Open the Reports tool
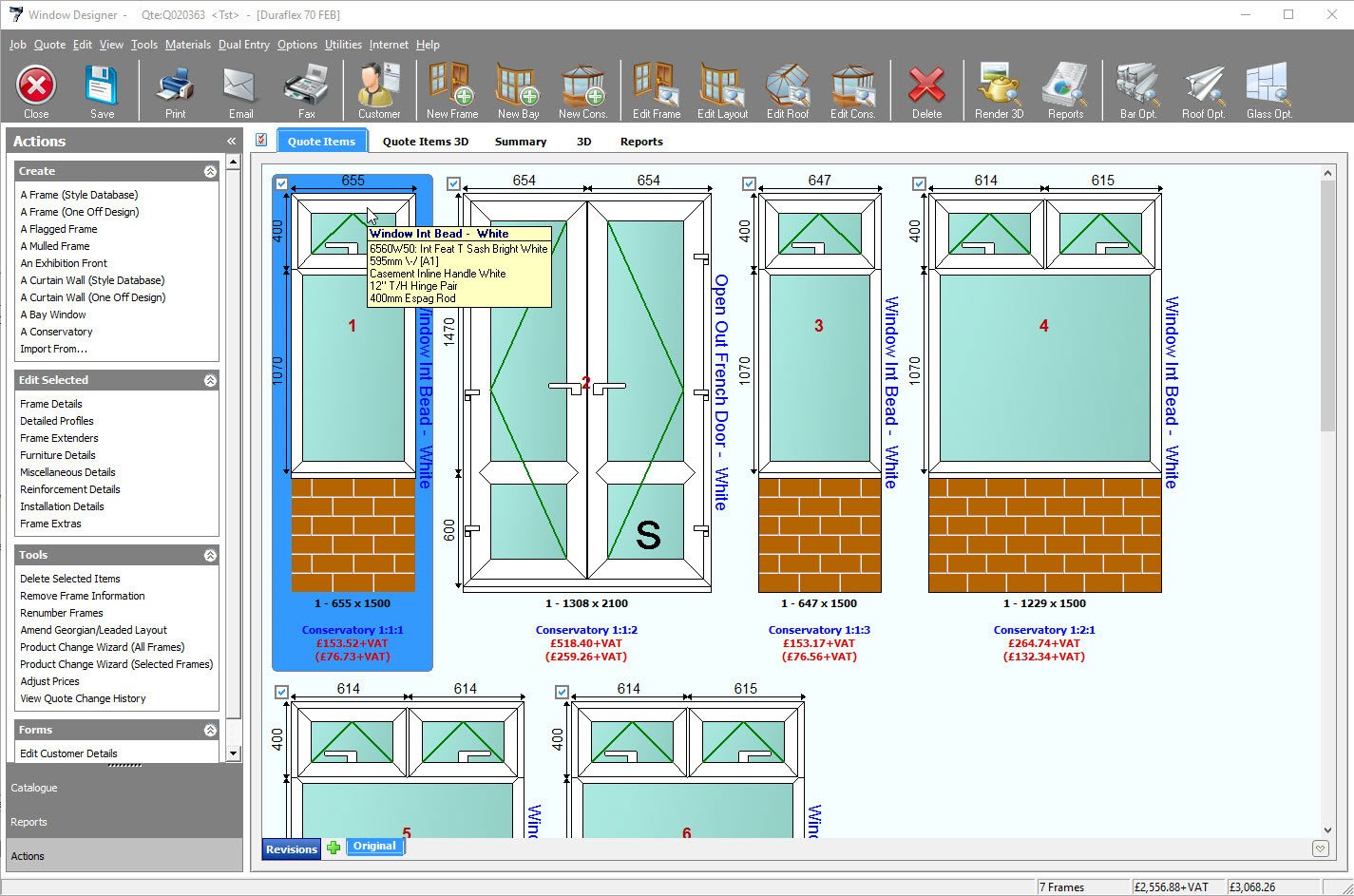This screenshot has height=896, width=1354. 1065,90
